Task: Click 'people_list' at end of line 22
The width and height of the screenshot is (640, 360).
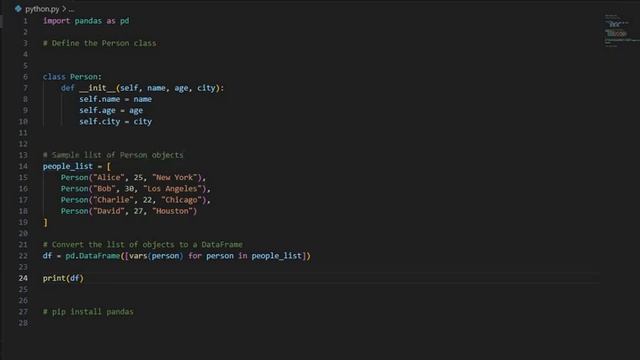Action: (x=276, y=256)
